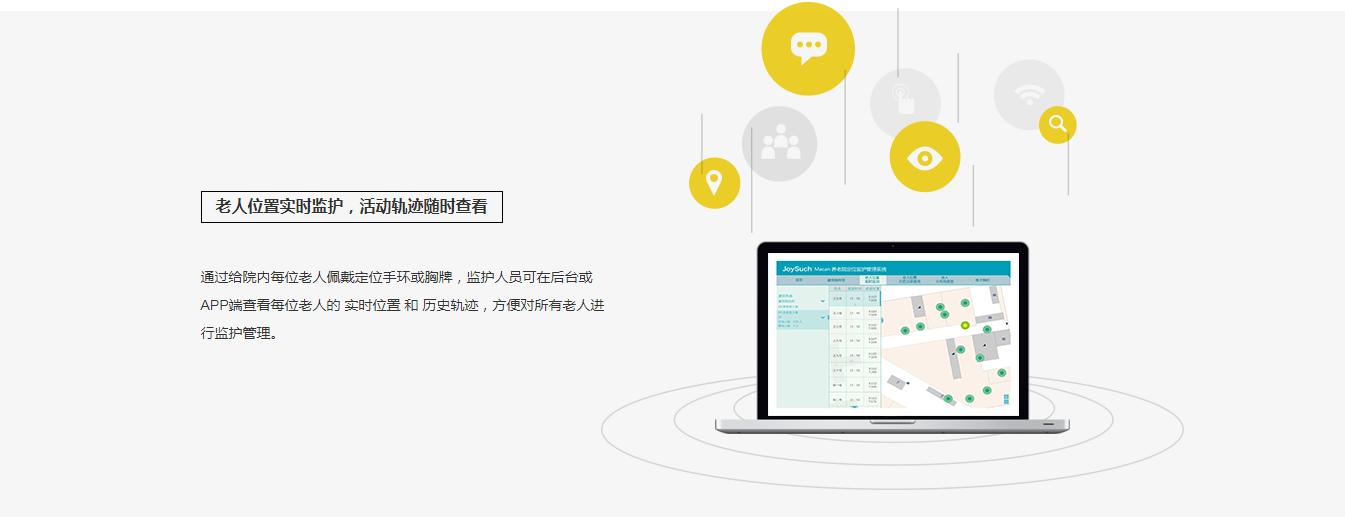Image resolution: width=1345 pixels, height=517 pixels.
Task: Expand first chevron in left building list
Action: point(823,300)
